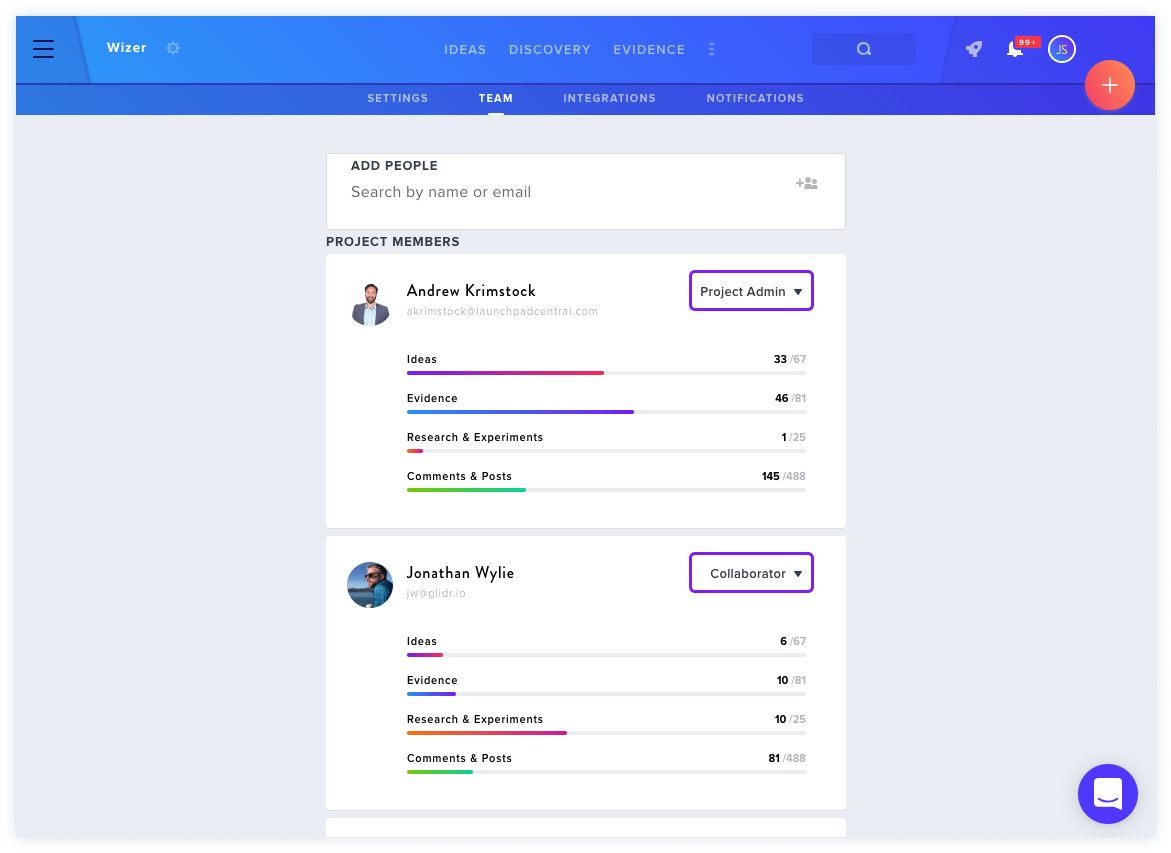The height and width of the screenshot is (853, 1171).
Task: Click Andrew's Comments count 145/488
Action: tap(783, 477)
